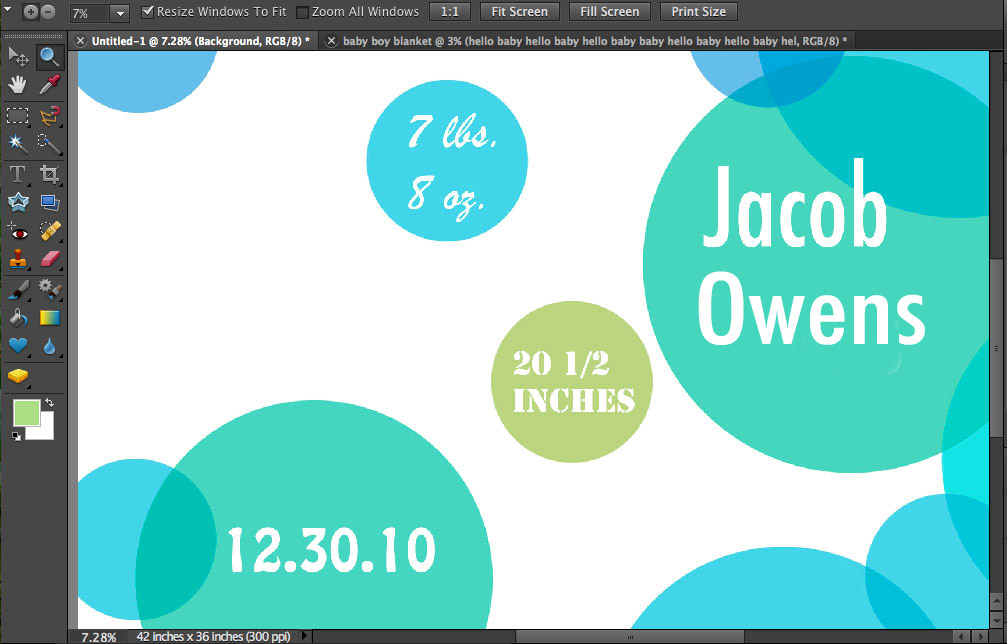
Task: Pick the Eyedropper tool
Action: 49,84
